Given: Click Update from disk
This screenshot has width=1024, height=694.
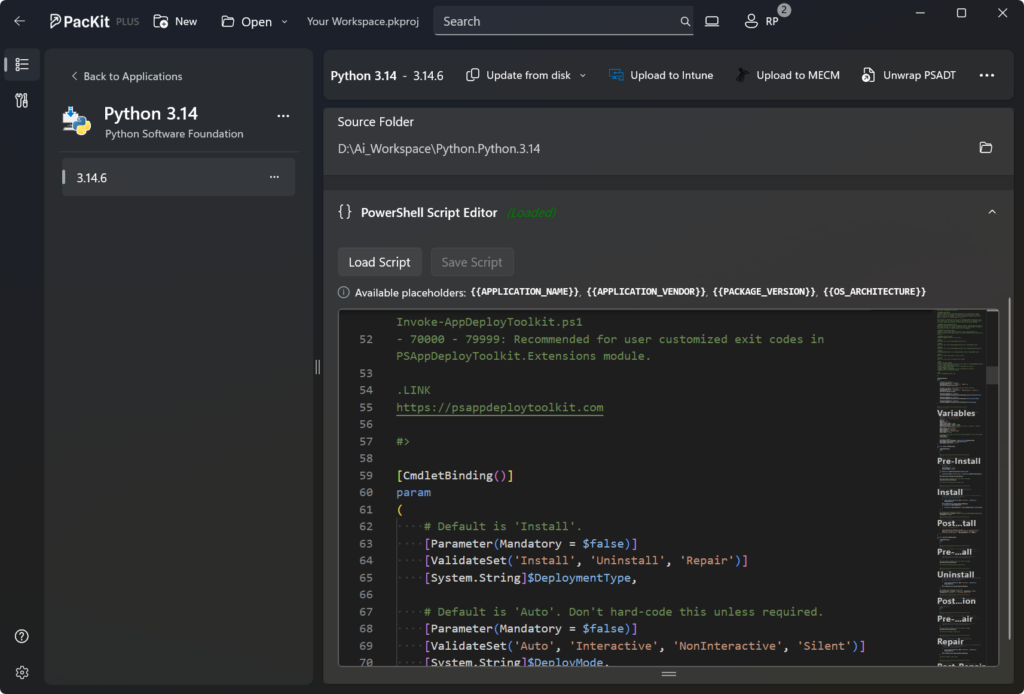Looking at the screenshot, I should click(x=519, y=75).
